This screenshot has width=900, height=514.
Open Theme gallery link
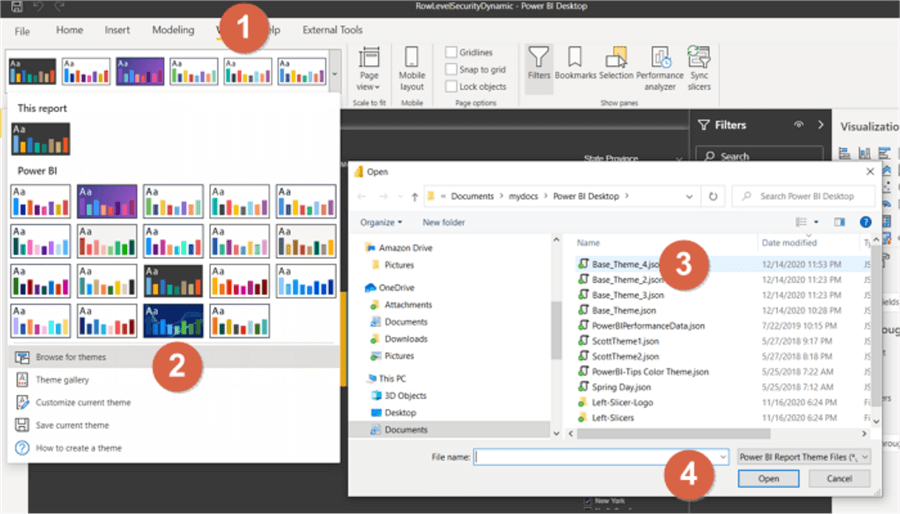coord(62,380)
